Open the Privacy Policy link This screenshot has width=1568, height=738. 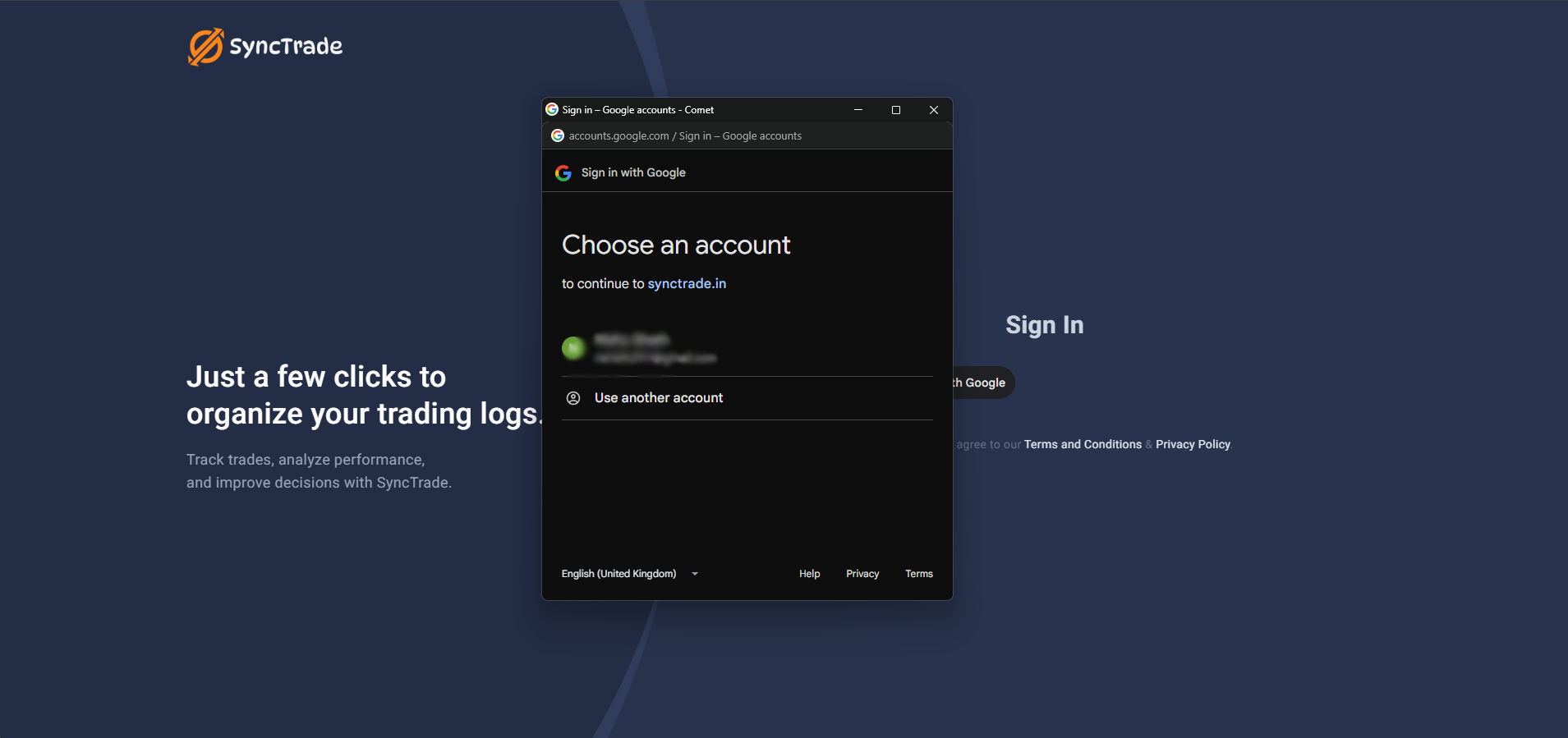(x=1193, y=444)
